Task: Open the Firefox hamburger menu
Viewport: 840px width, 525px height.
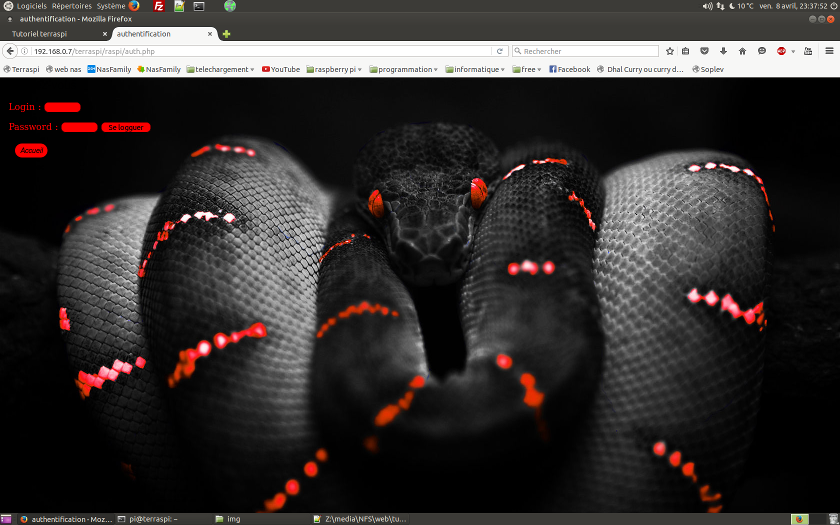Action: click(829, 51)
